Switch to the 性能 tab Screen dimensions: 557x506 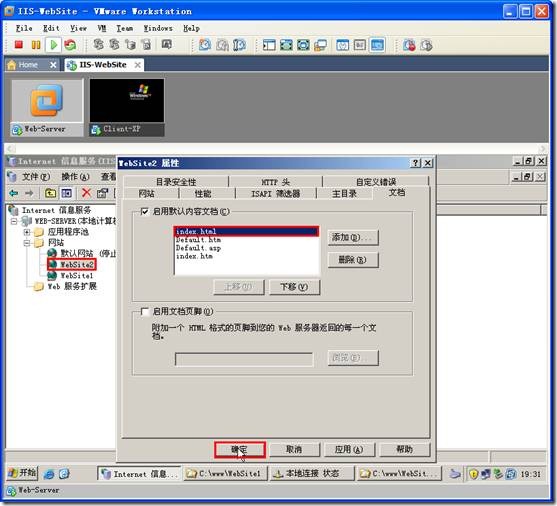point(203,194)
